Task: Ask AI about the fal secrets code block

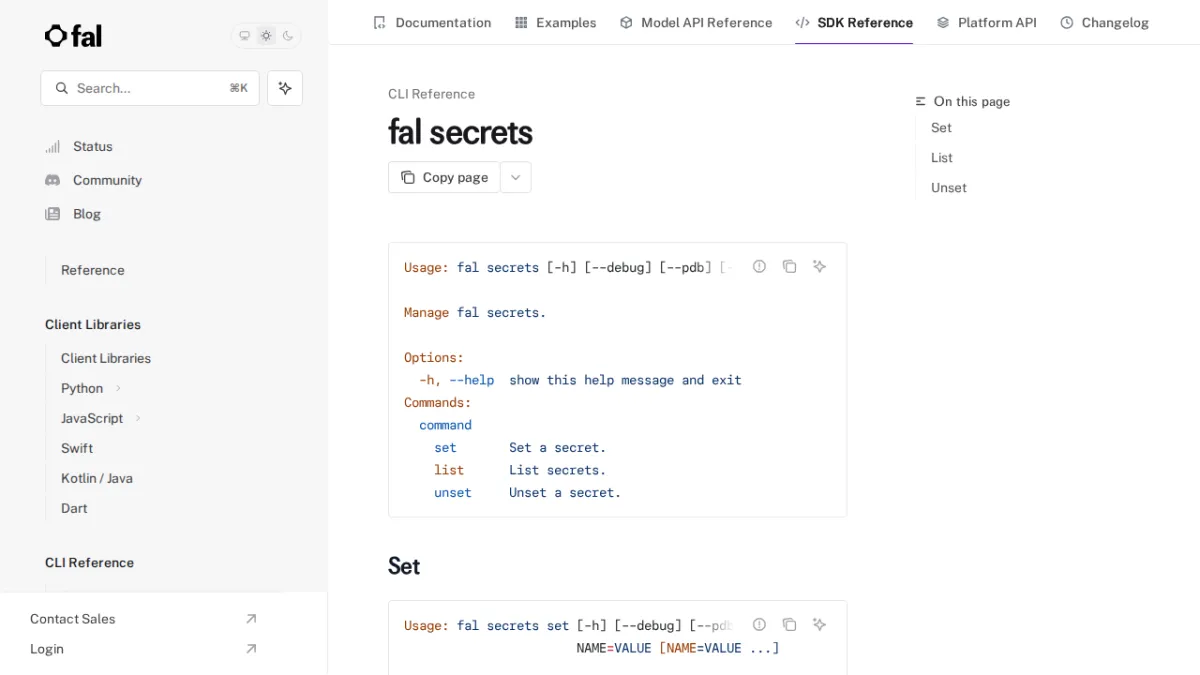Action: tap(819, 266)
